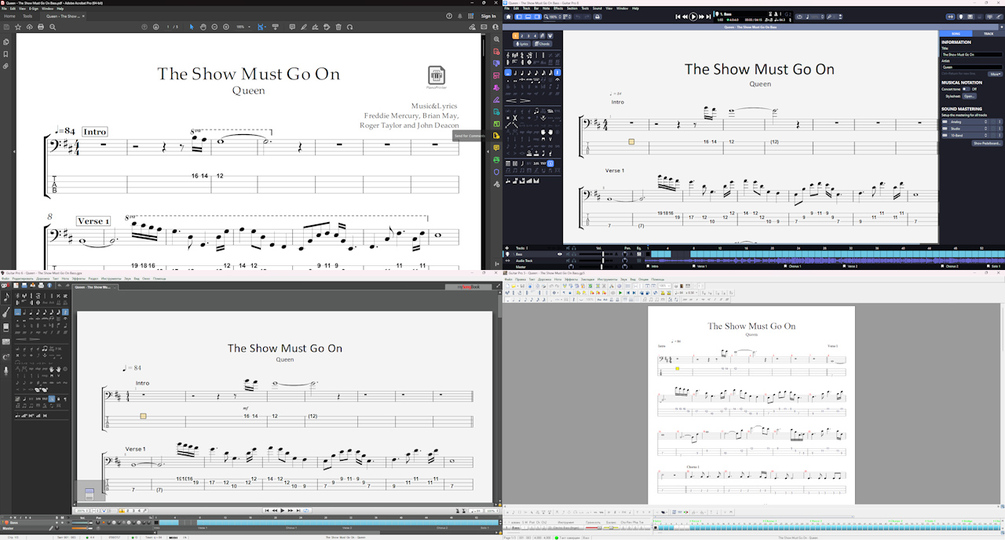Click Sign In in Acrobat

tap(488, 16)
